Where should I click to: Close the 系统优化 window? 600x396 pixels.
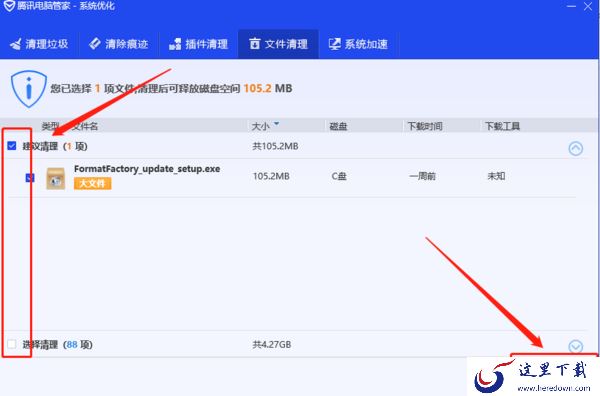(588, 6)
